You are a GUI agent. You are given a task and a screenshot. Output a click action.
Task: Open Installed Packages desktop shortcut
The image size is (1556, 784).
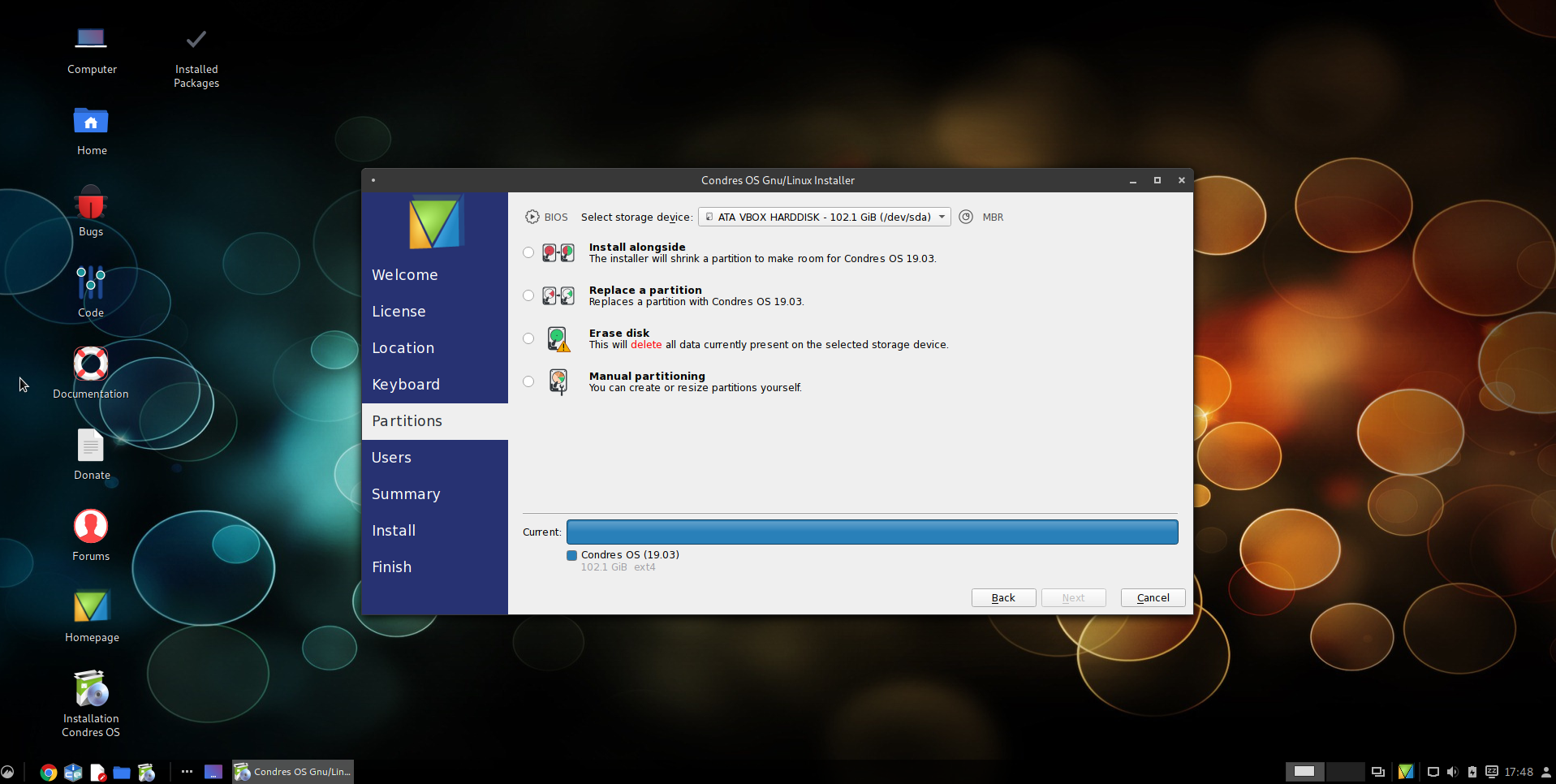[196, 40]
